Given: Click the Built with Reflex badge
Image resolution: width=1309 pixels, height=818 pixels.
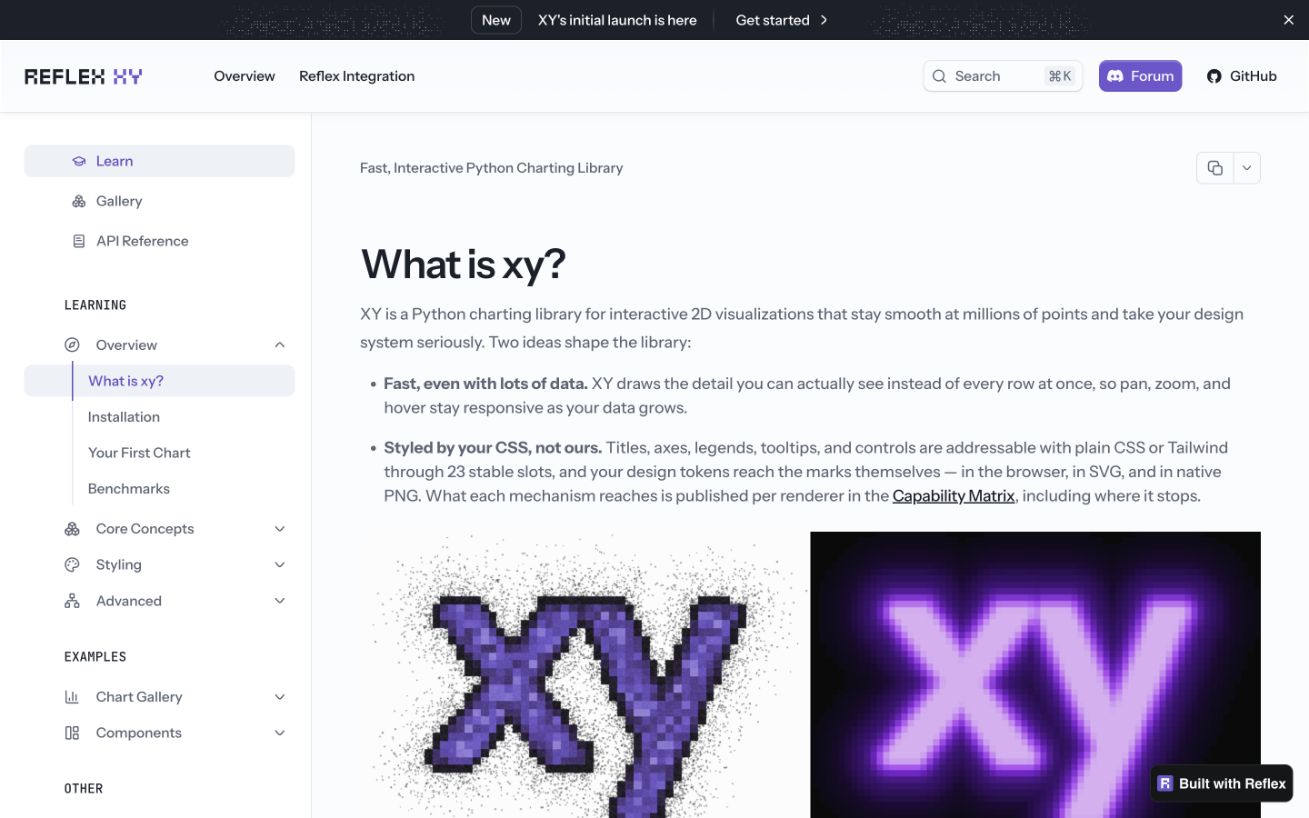Looking at the screenshot, I should pyautogui.click(x=1221, y=784).
